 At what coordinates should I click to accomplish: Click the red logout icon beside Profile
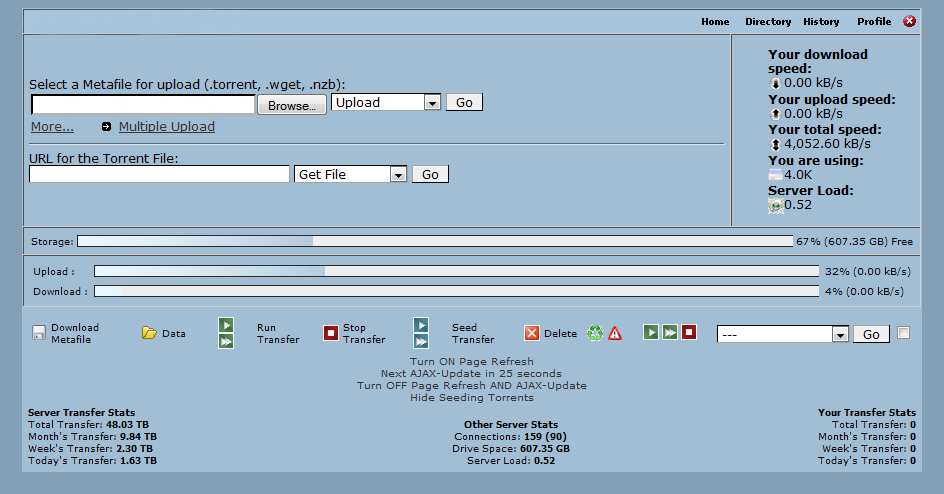pos(909,21)
